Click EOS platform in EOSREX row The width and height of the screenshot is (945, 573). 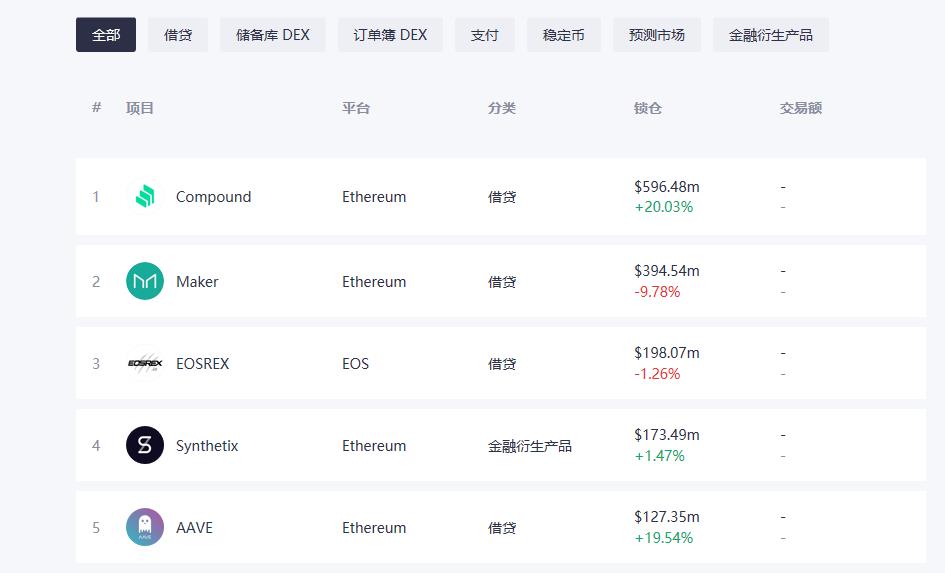click(x=355, y=364)
